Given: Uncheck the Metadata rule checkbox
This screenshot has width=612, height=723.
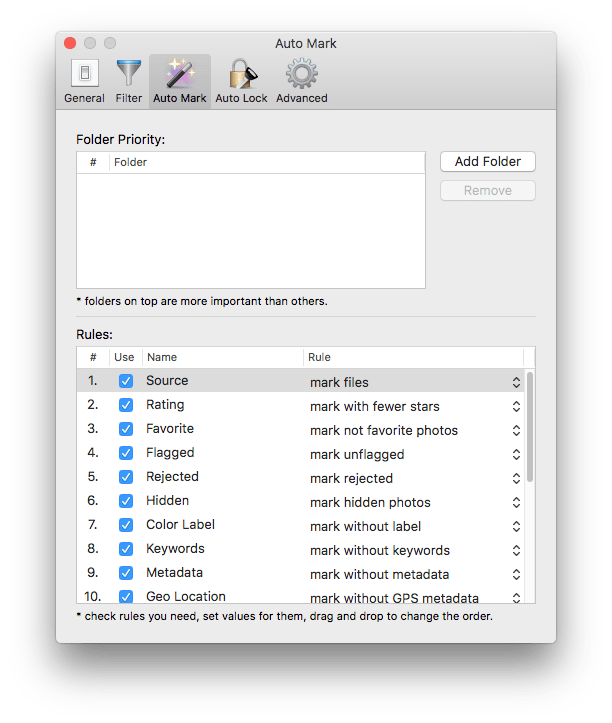Looking at the screenshot, I should [126, 573].
